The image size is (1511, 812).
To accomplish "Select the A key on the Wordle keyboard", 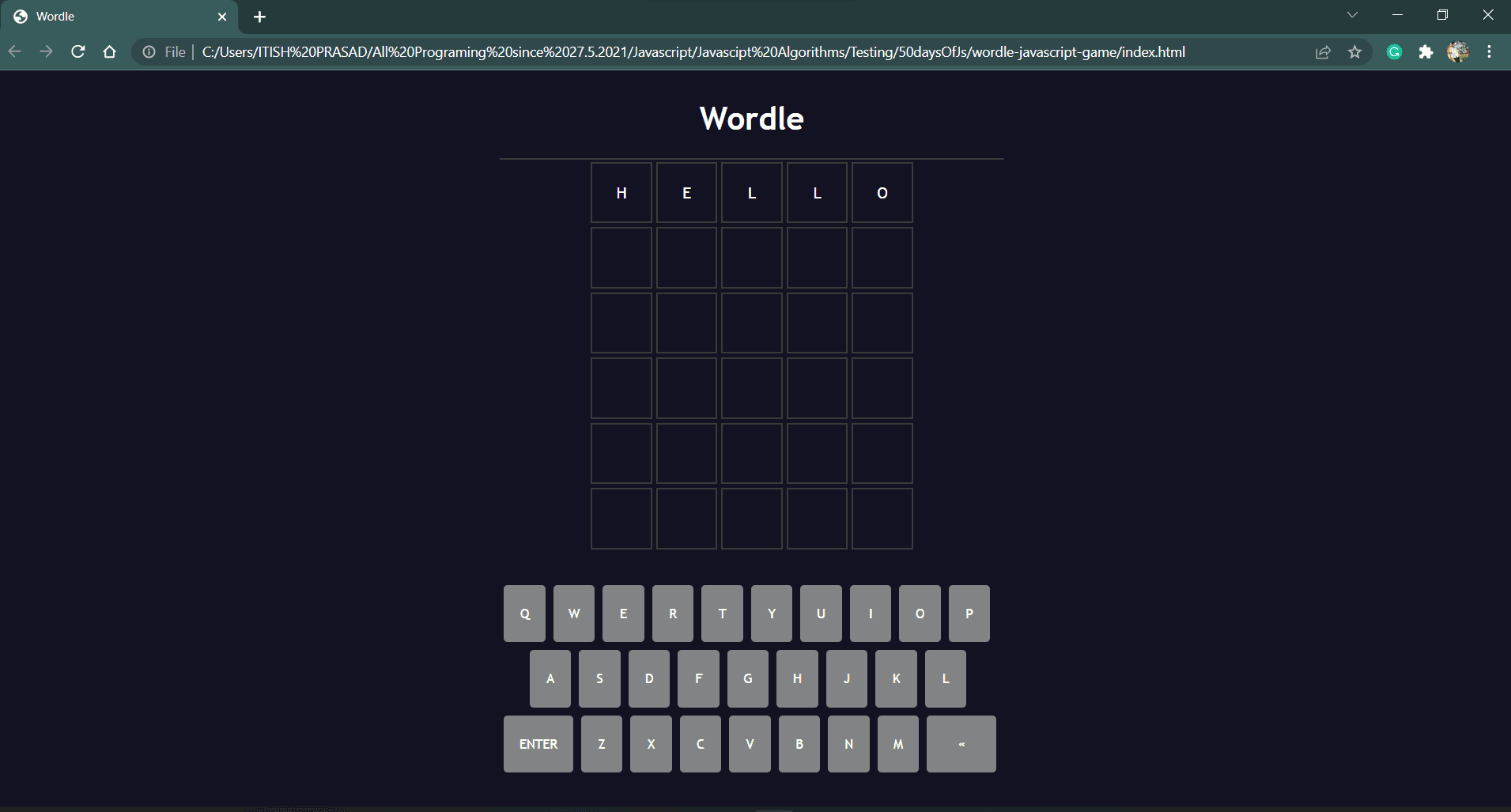I will click(550, 678).
